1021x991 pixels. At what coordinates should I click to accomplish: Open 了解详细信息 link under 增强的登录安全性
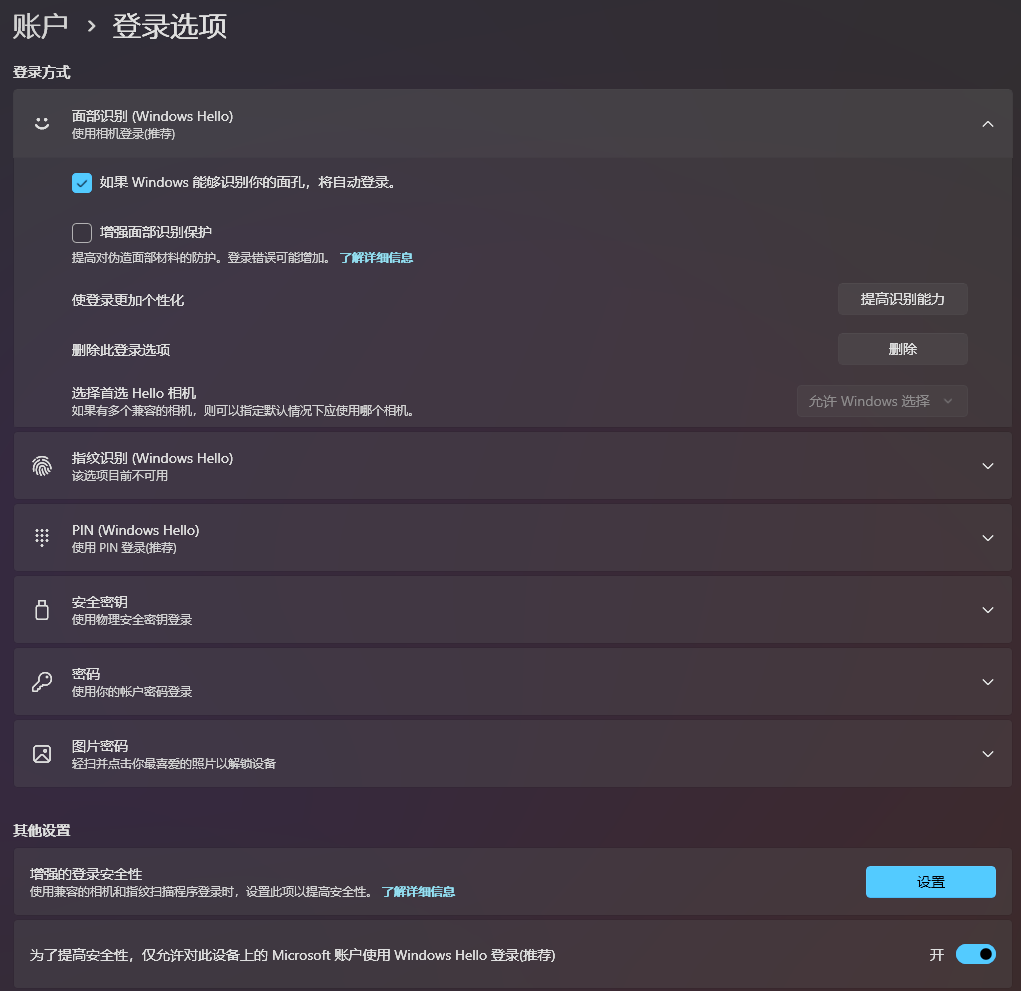tap(418, 892)
